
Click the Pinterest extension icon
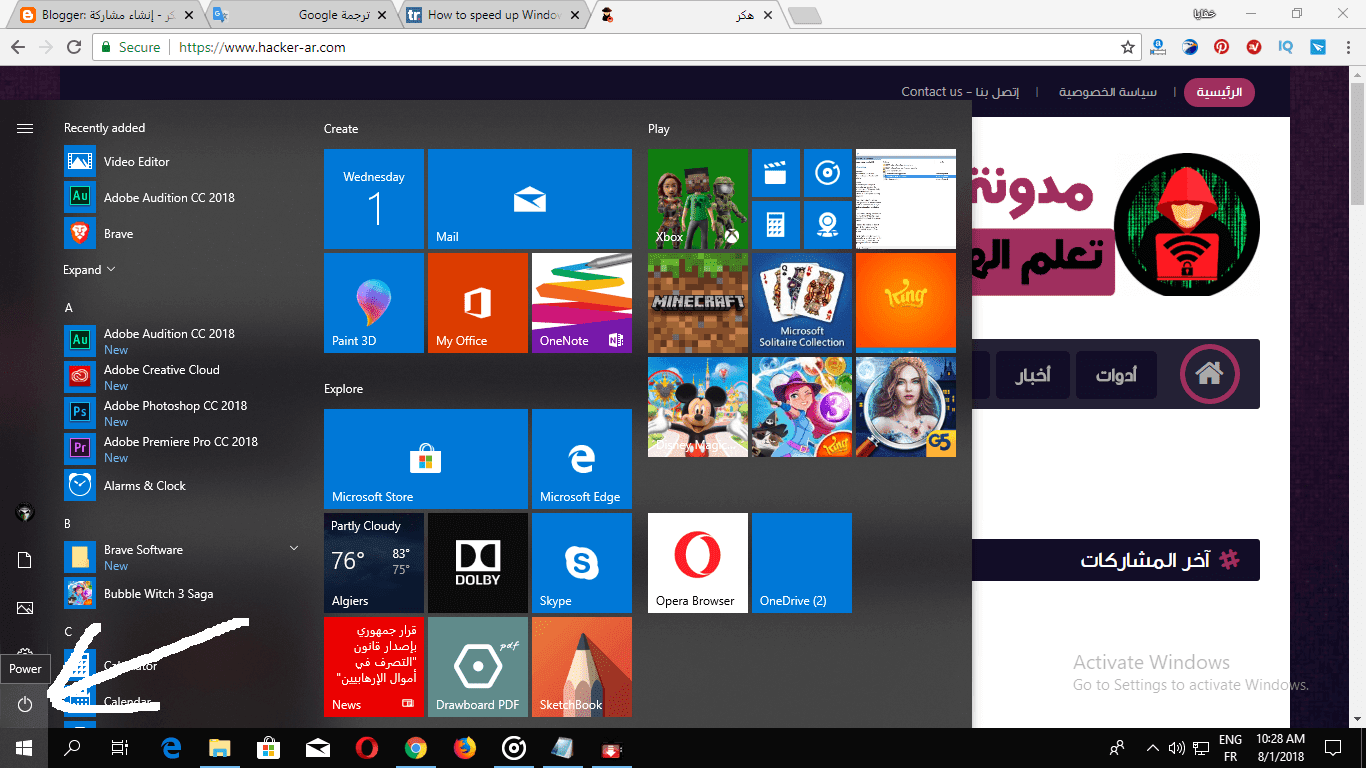1222,47
